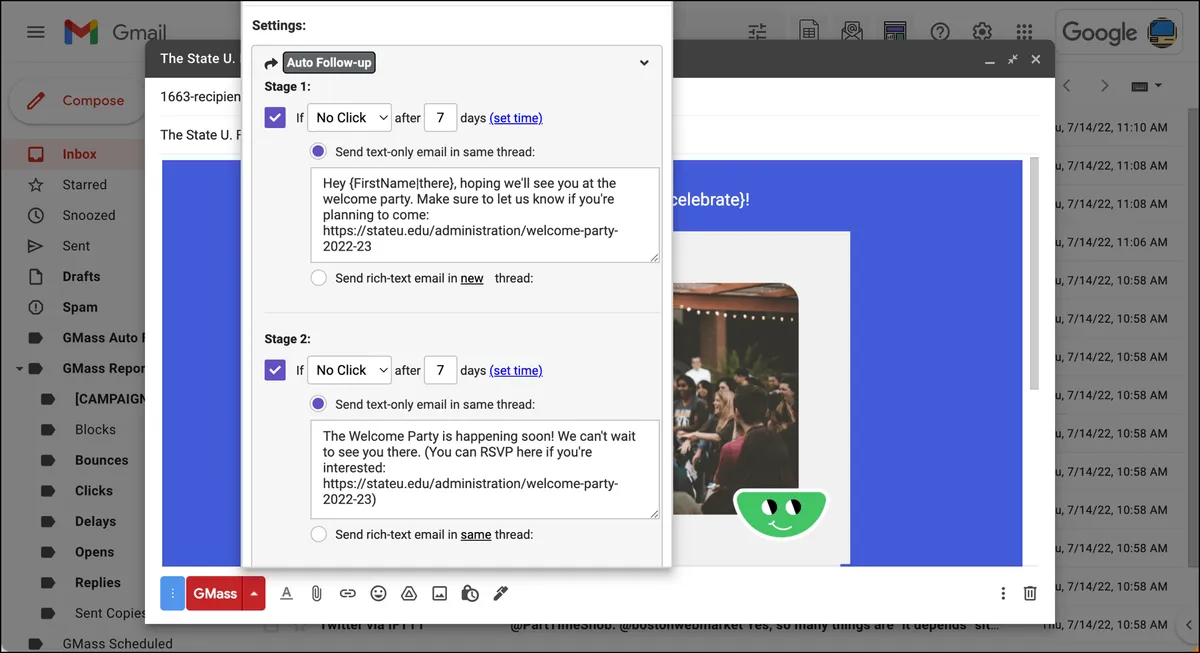Go to older messages right arrow

pos(1105,86)
